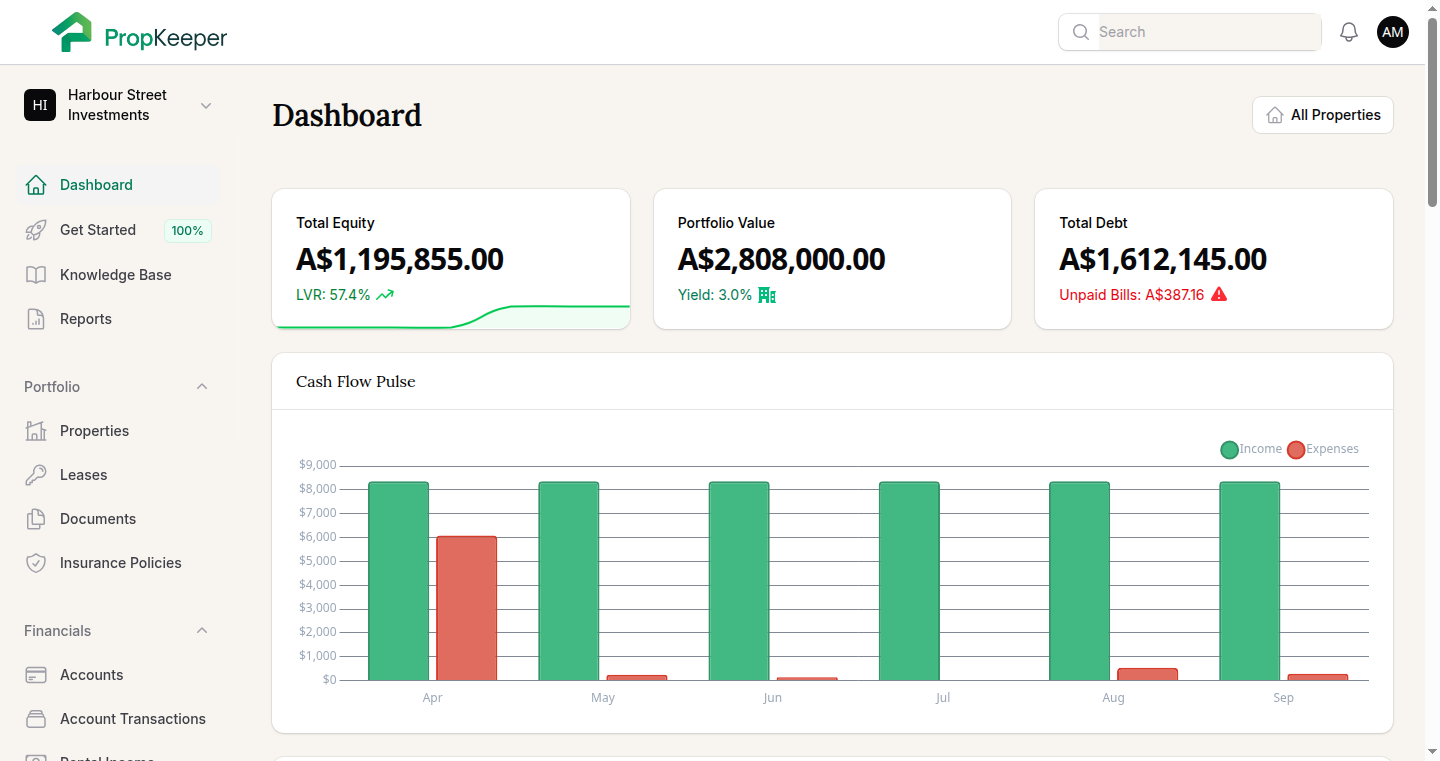Click the Reports document icon
The image size is (1440, 761).
coord(36,319)
